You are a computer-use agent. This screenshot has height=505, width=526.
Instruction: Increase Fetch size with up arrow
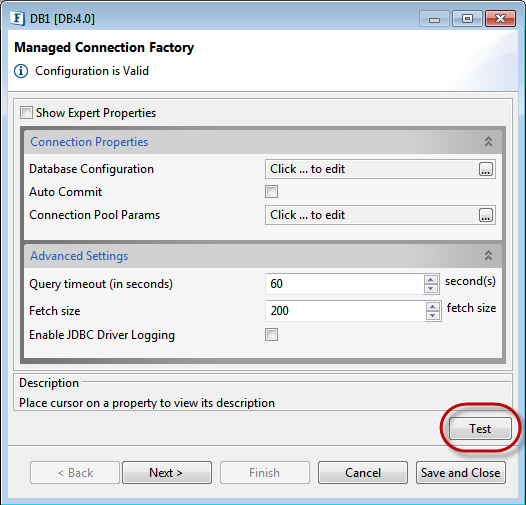(x=433, y=307)
